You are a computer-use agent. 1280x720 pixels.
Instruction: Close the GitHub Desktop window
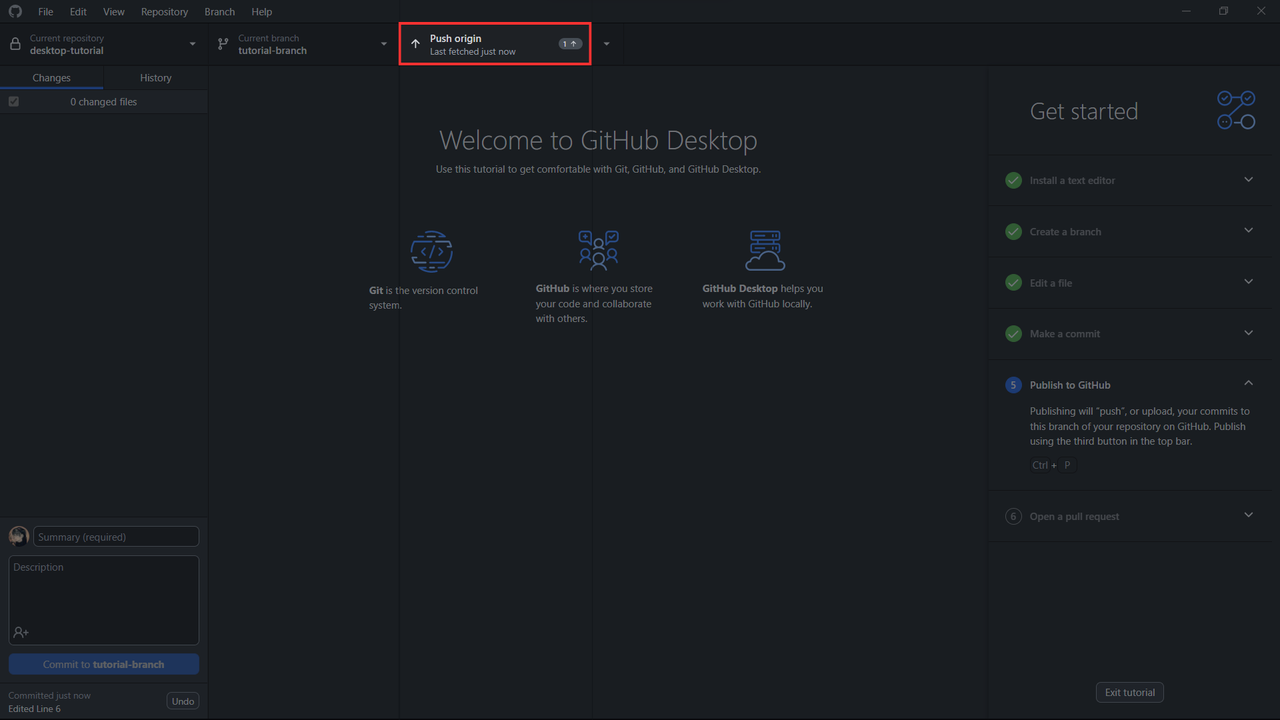coord(1261,11)
